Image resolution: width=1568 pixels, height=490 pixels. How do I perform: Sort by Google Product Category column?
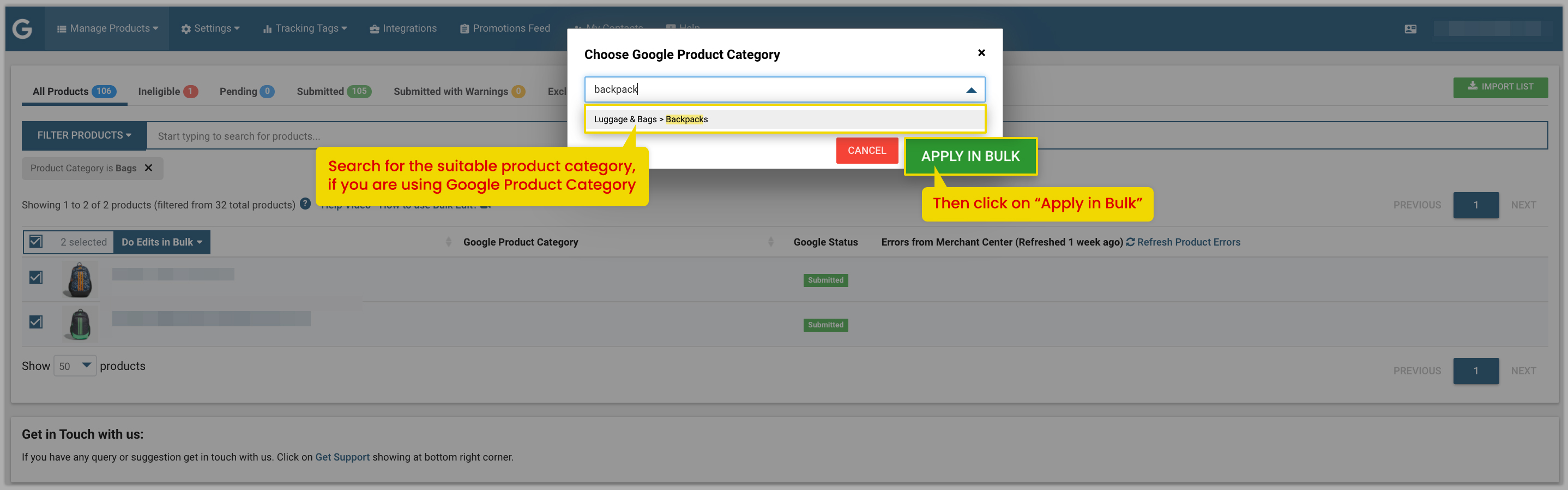click(x=521, y=242)
